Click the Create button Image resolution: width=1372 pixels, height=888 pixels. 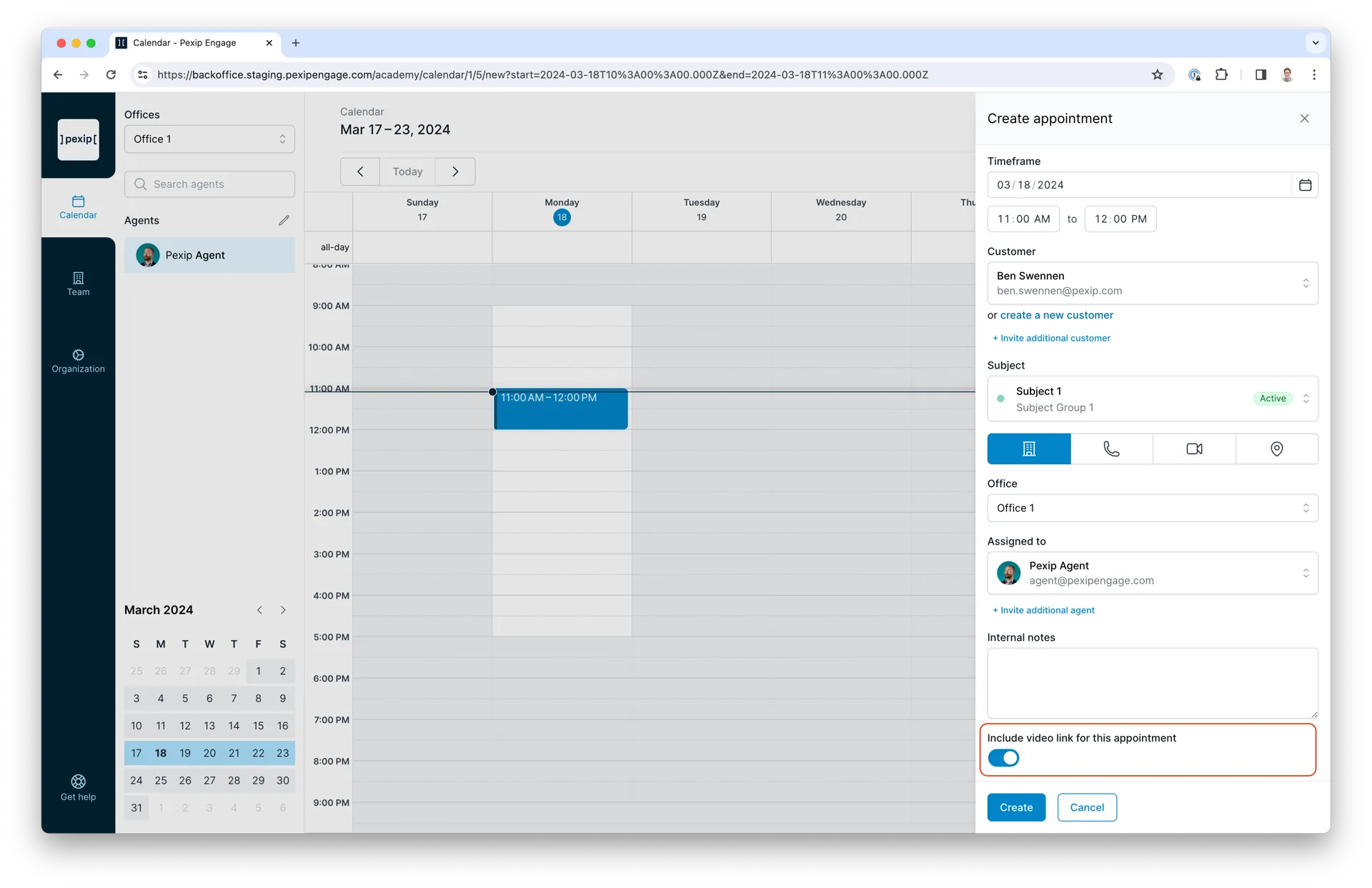1016,807
